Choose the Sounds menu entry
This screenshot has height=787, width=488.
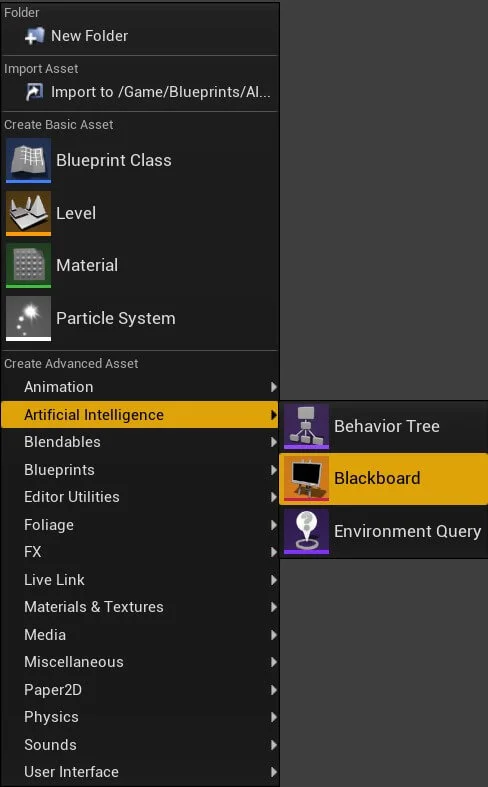coord(140,745)
